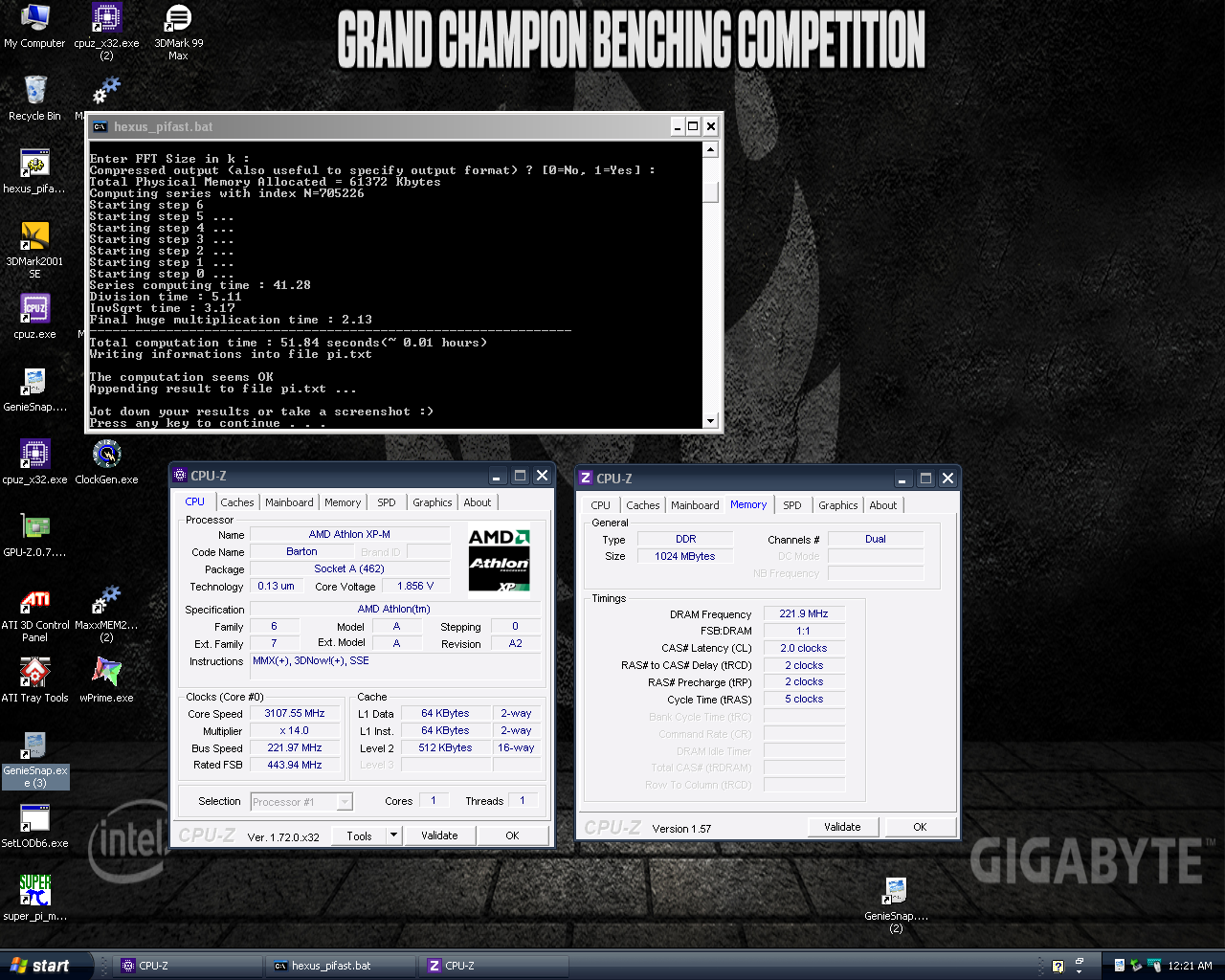Activate hexus_pifast.bat taskbar button
Screen dimensions: 1225x980
pyautogui.click(x=341, y=966)
